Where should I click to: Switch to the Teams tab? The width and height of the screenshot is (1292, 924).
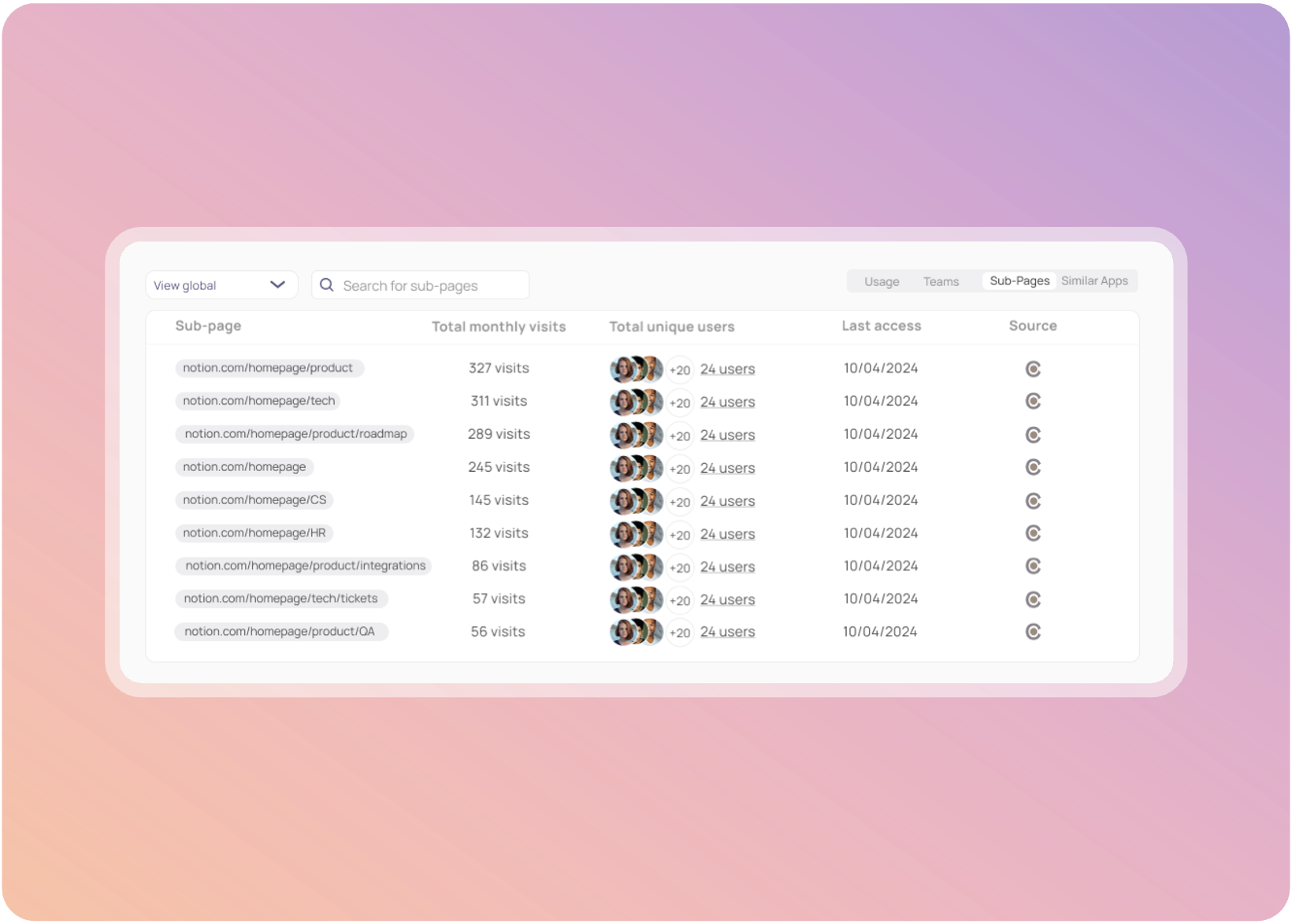click(x=941, y=281)
